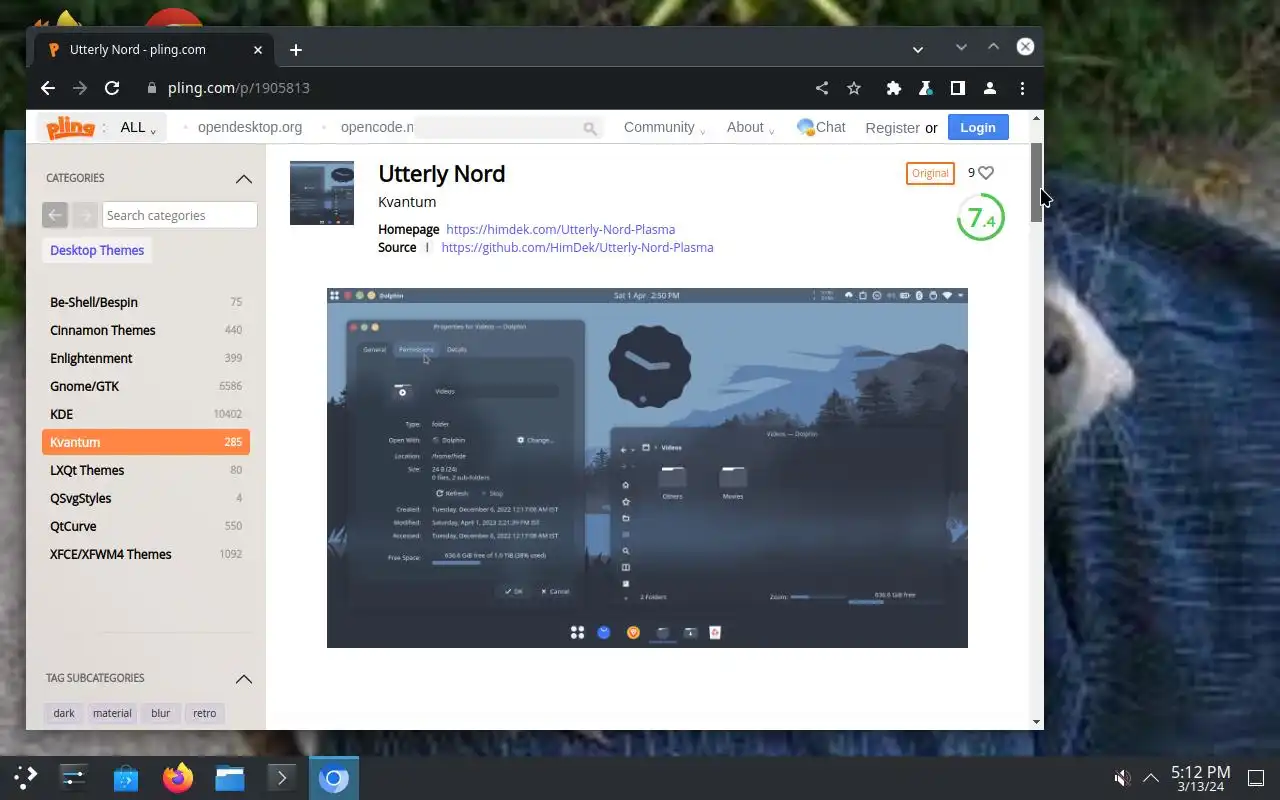Filter by the blur tag
The width and height of the screenshot is (1280, 800).
point(161,713)
